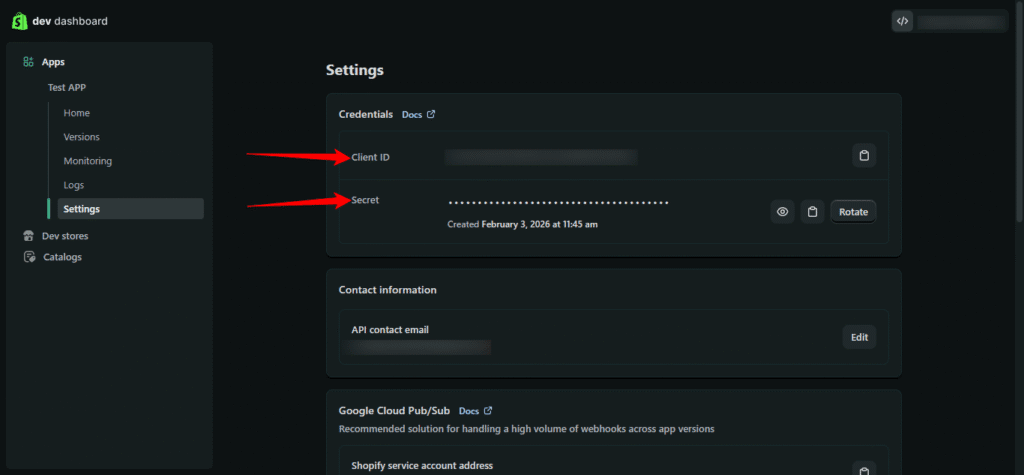Reveal the Secret using the eye icon
Screen dimensions: 1024x475
click(782, 212)
